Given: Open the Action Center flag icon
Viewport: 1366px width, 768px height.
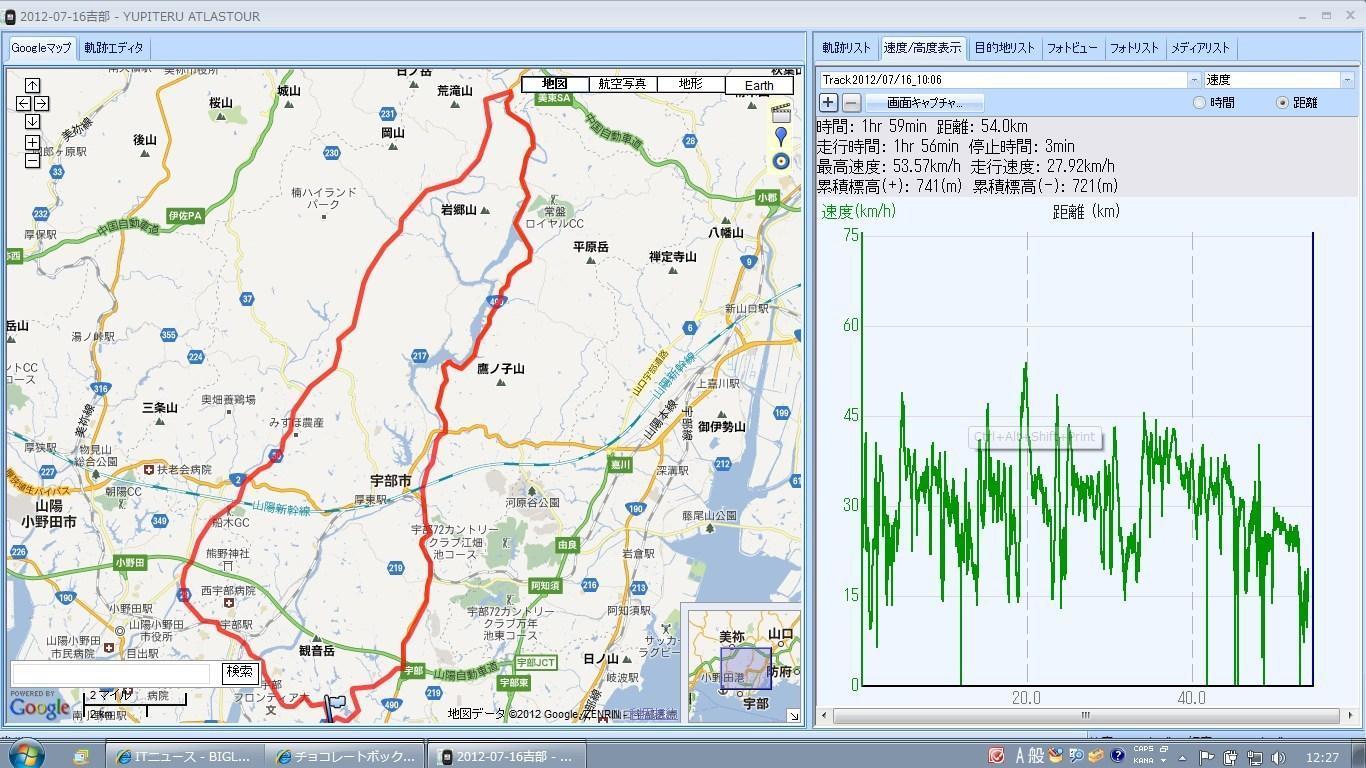Looking at the screenshot, I should tap(1207, 757).
